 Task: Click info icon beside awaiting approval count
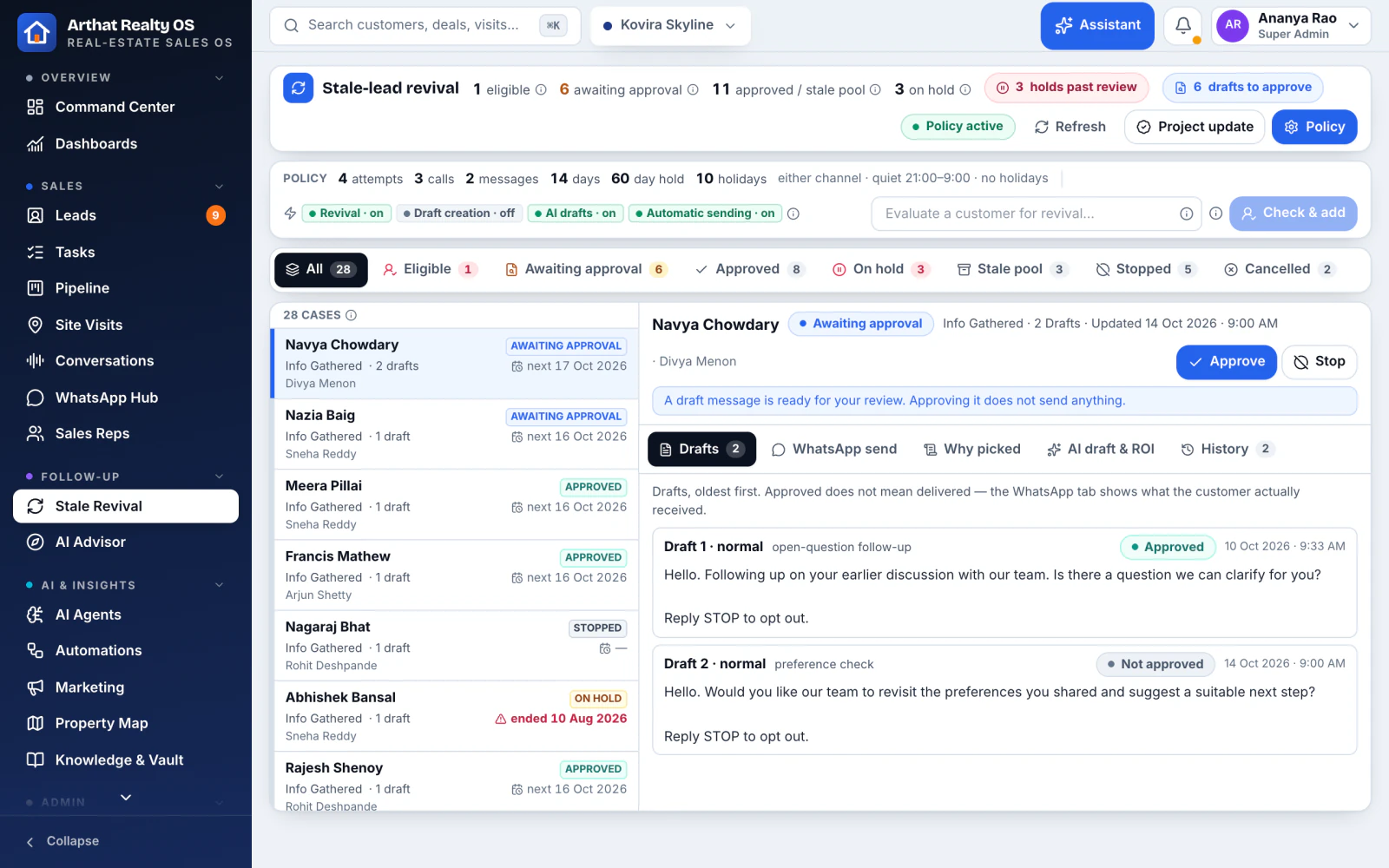(693, 89)
